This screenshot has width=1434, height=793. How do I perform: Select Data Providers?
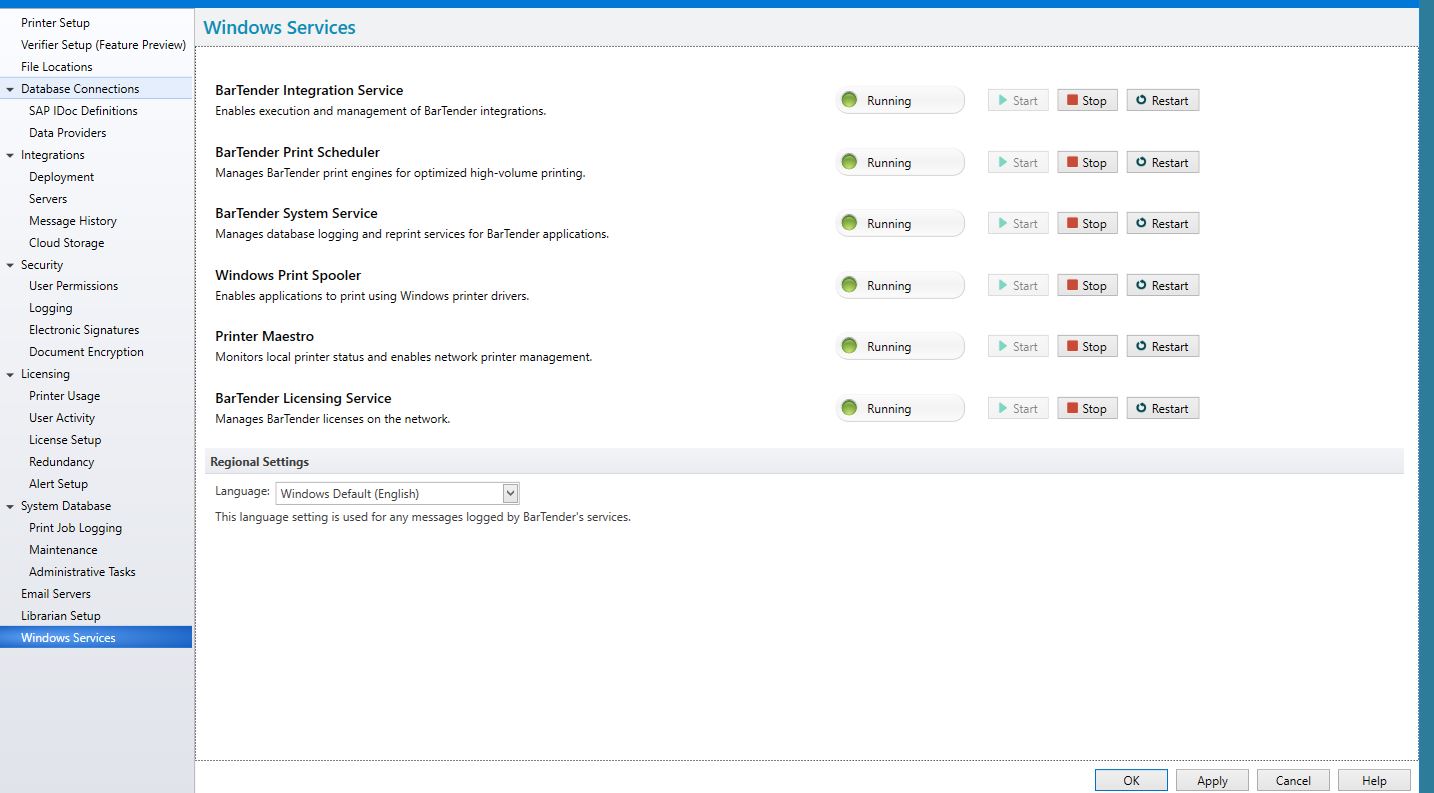(67, 133)
